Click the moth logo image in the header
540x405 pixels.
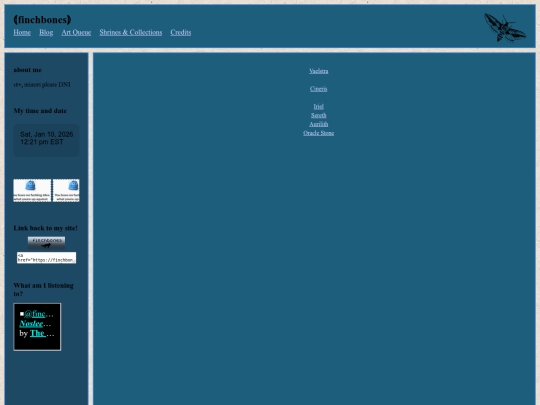(505, 27)
